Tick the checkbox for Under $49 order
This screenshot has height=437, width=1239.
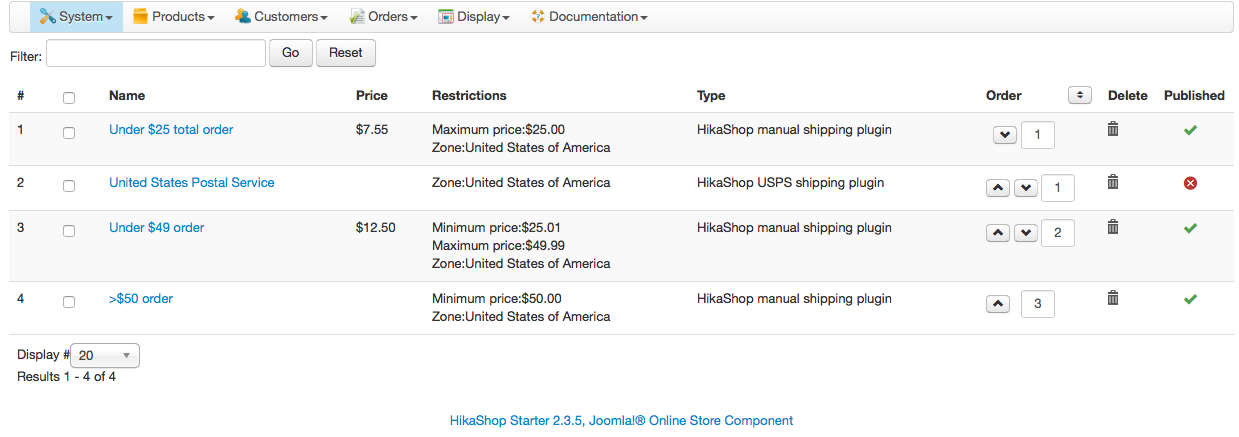pos(69,231)
